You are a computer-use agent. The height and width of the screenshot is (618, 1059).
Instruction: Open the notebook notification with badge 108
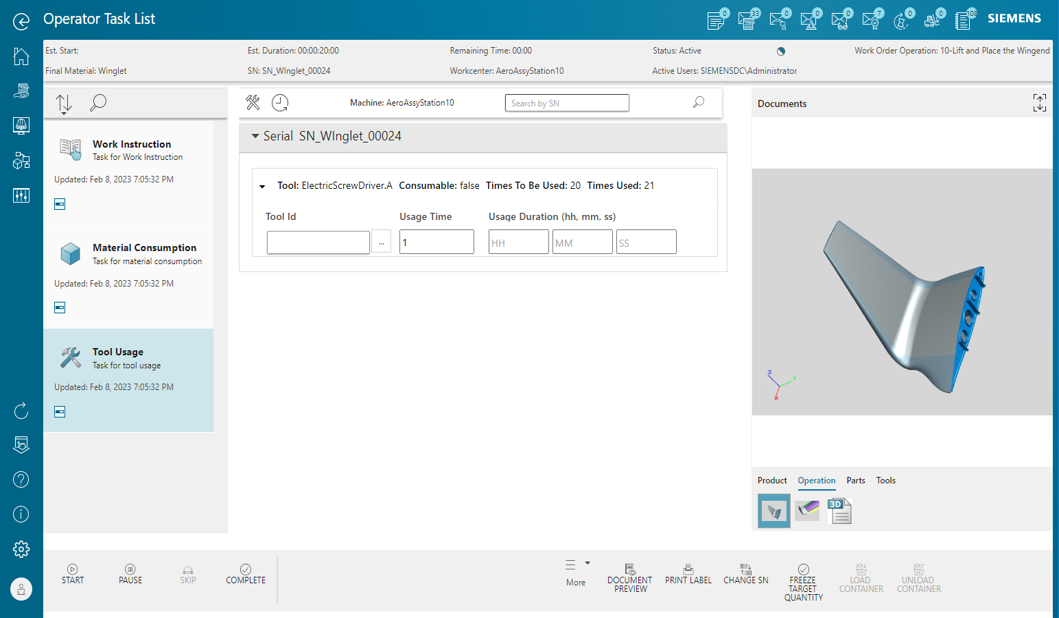pos(964,20)
